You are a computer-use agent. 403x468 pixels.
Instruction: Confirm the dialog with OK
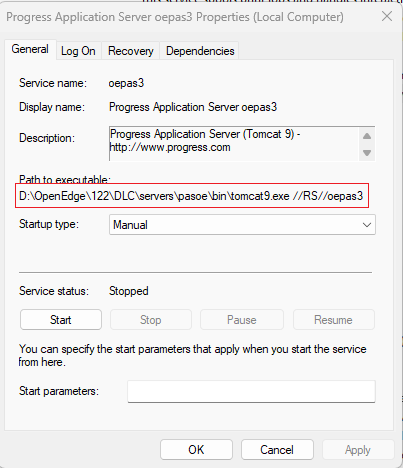click(196, 450)
